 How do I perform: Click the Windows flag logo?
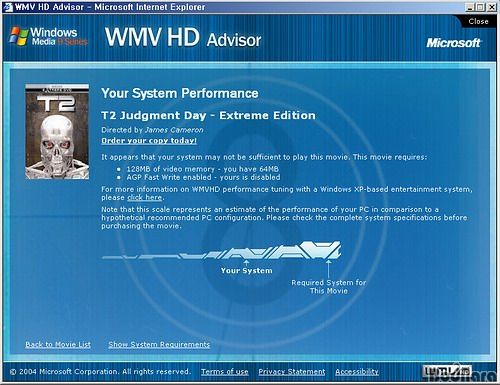(x=19, y=36)
